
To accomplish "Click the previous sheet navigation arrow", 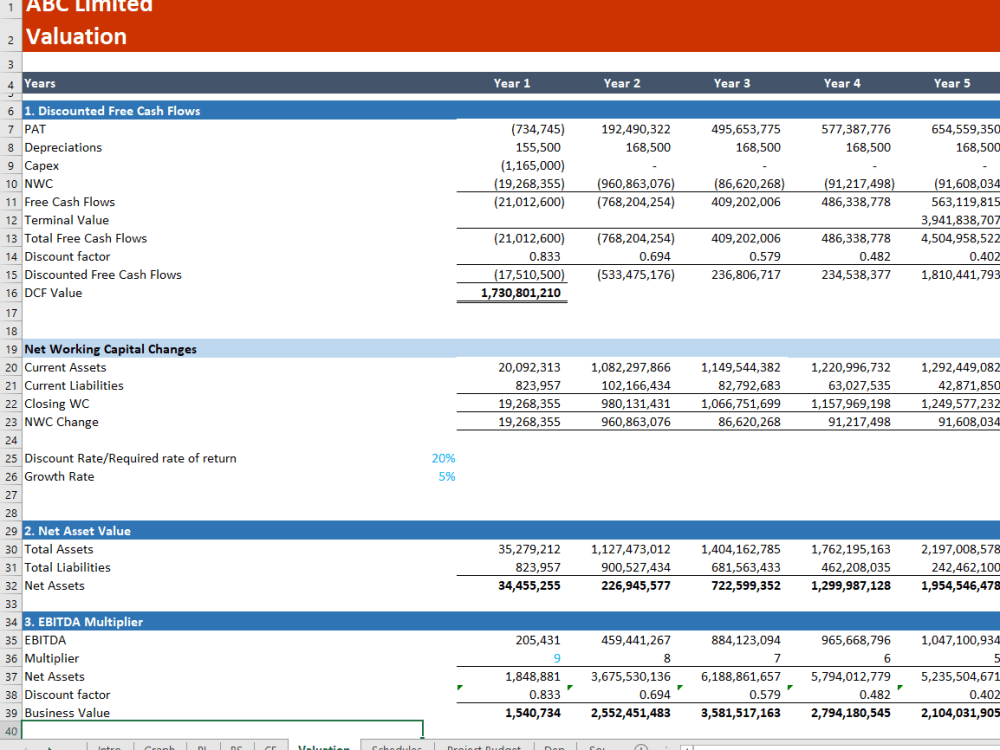I will [28, 747].
